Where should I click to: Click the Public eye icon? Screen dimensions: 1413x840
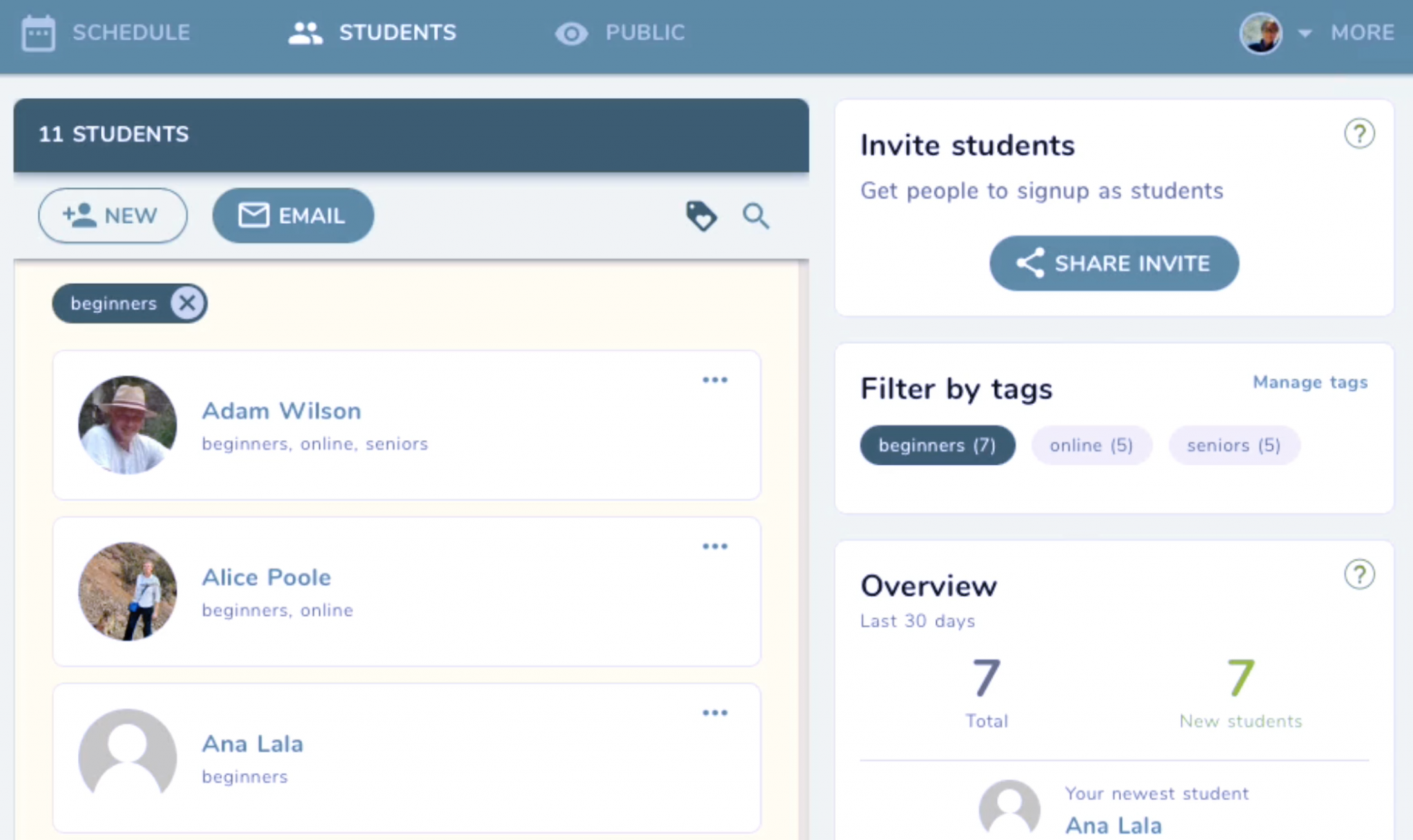pyautogui.click(x=571, y=33)
